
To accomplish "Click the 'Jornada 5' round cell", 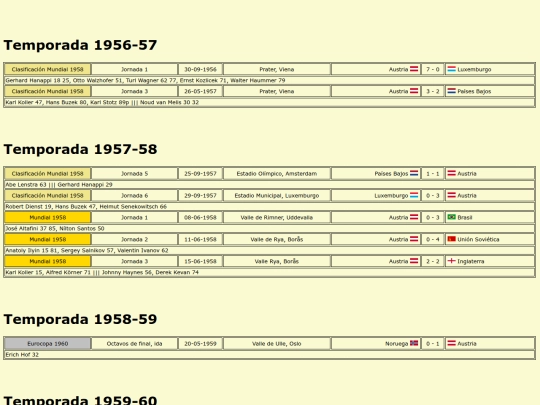I will point(135,174).
